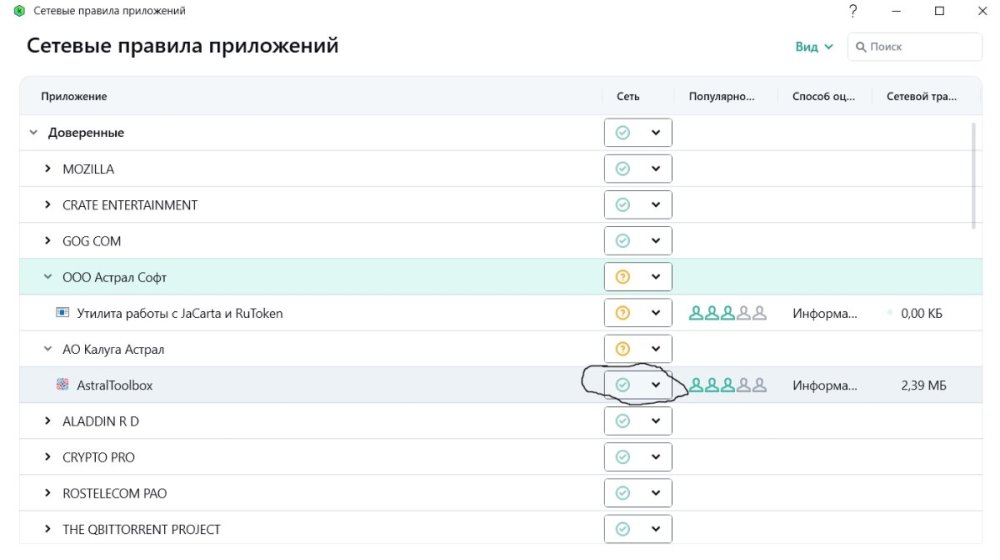Click Информа... rating method for JaCarta utility
Screen dimensions: 1000x560
pyautogui.click(x=825, y=313)
